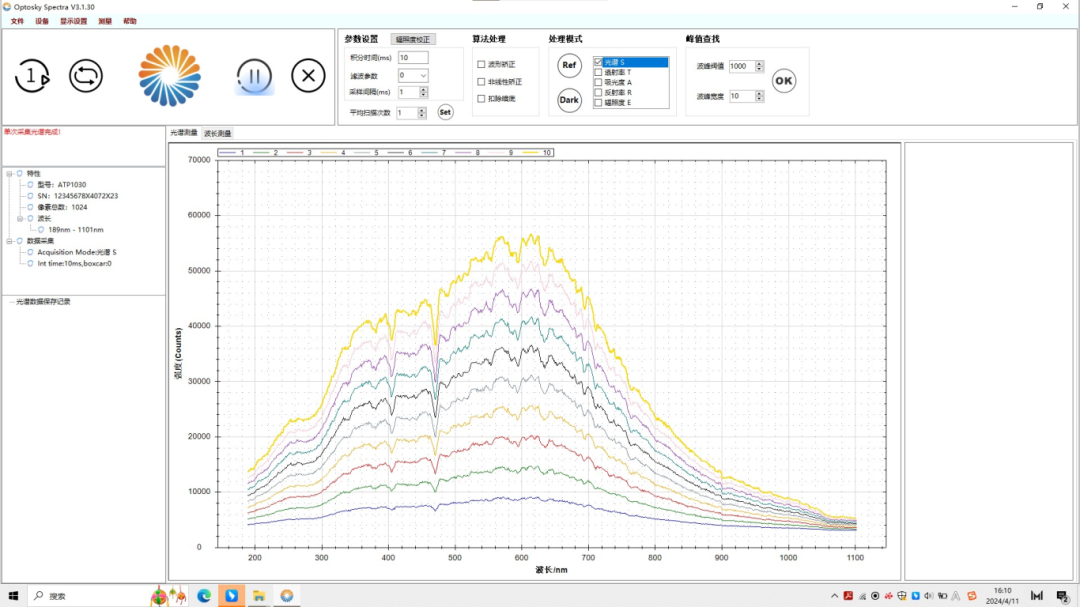Click the volume tray icon
The width and height of the screenshot is (1080, 607).
pyautogui.click(x=929, y=596)
